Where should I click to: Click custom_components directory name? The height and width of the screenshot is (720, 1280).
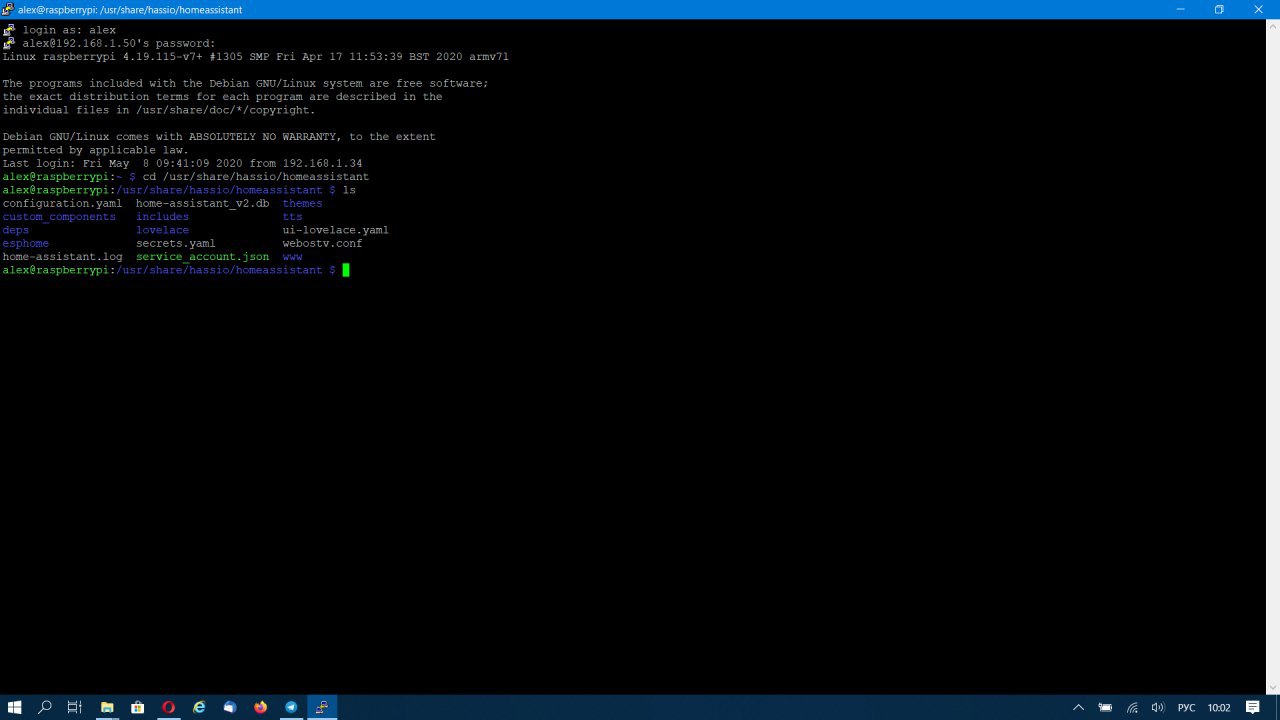tap(59, 217)
